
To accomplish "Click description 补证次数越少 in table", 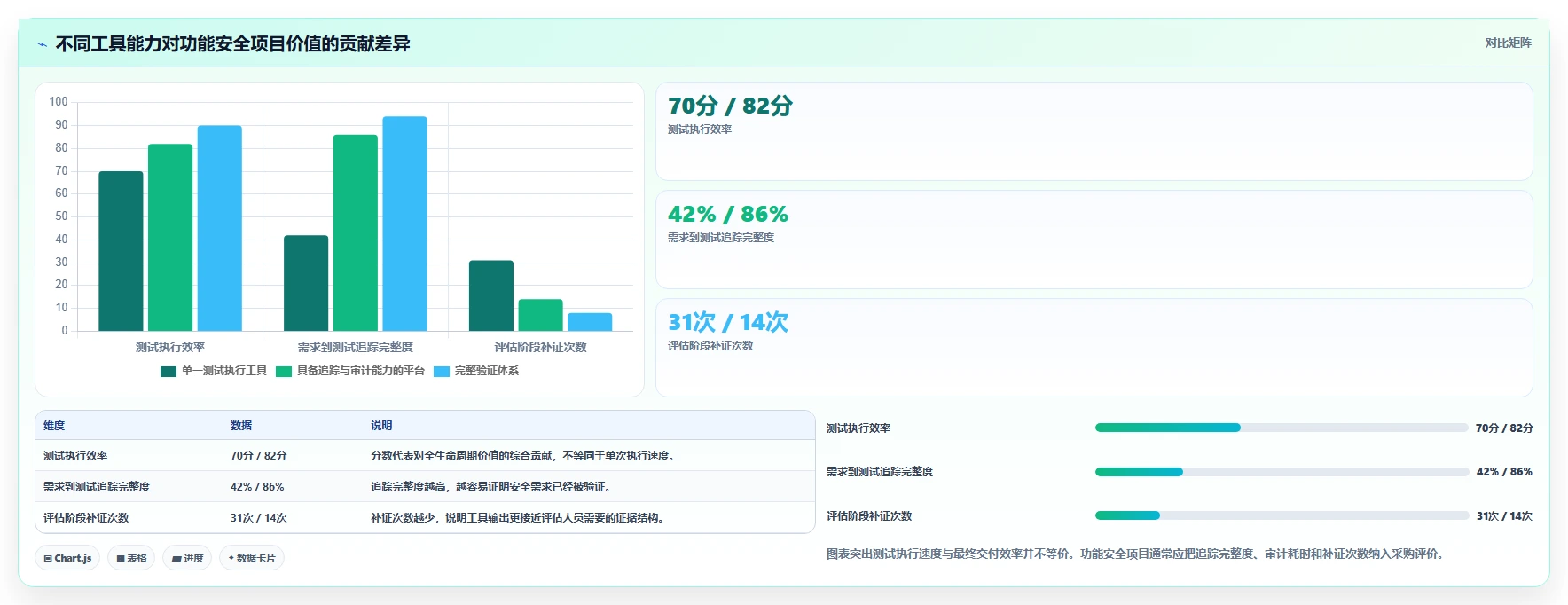I will pyautogui.click(x=519, y=518).
